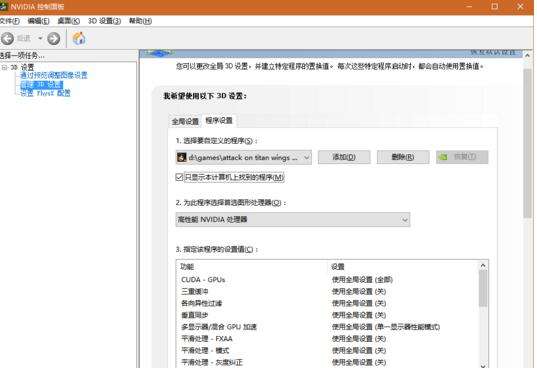The height and width of the screenshot is (368, 537).
Task: Select 多显示器/混合 GPU 加速 row
Action: (327, 327)
